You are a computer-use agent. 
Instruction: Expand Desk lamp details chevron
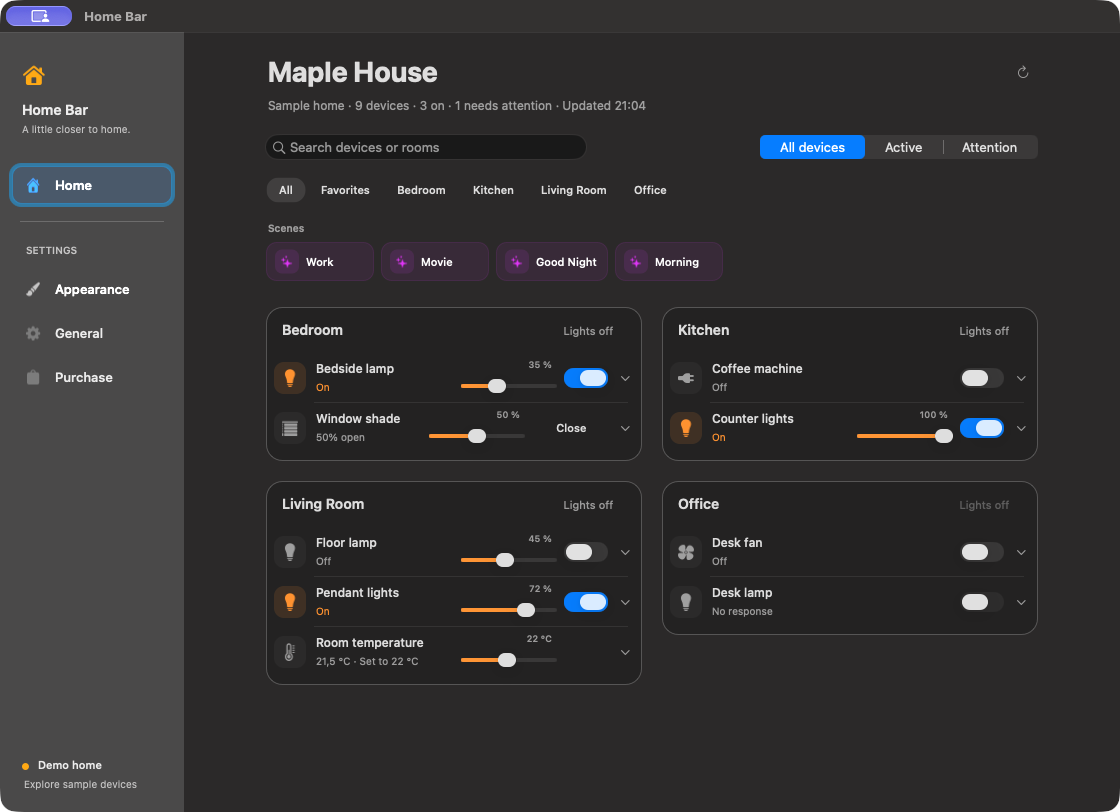pos(1021,603)
